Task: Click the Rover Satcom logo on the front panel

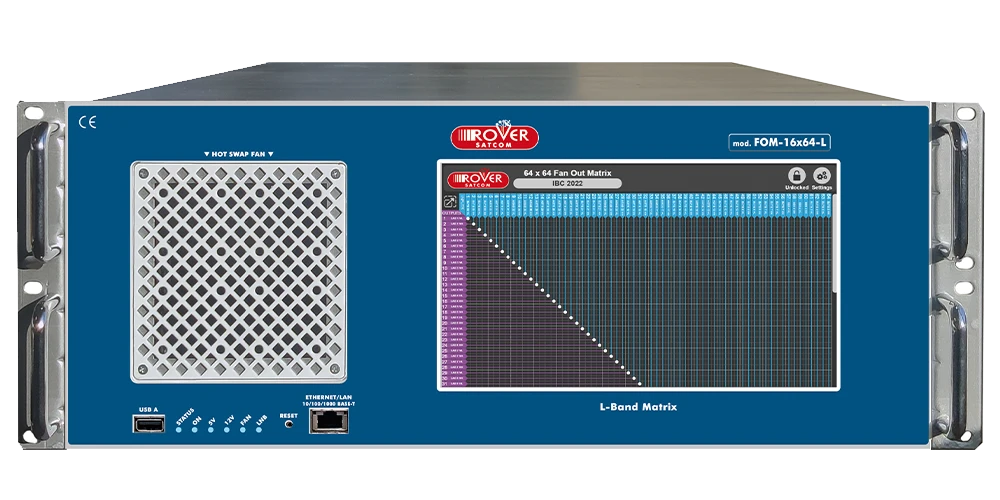Action: point(495,137)
